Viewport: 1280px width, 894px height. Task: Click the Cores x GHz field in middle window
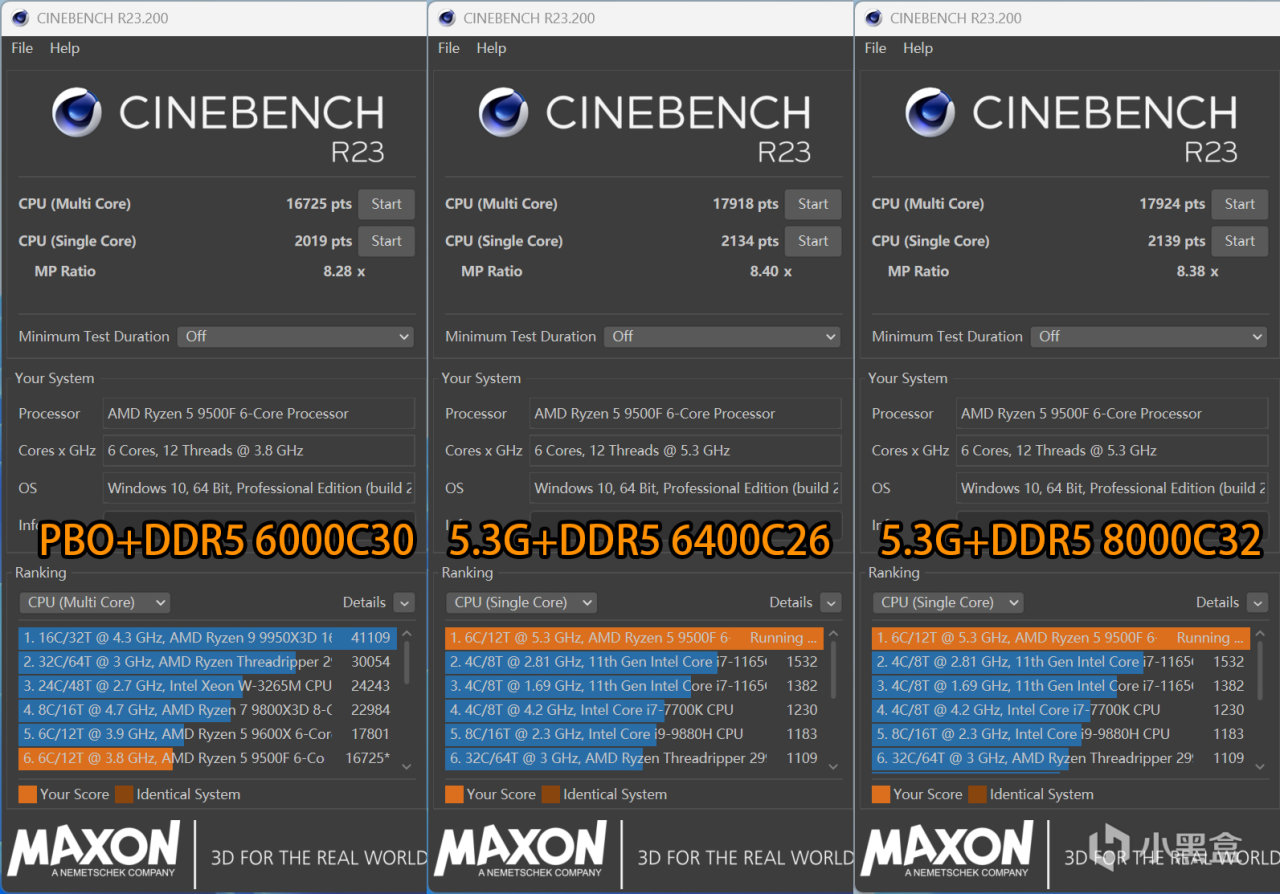[x=686, y=451]
